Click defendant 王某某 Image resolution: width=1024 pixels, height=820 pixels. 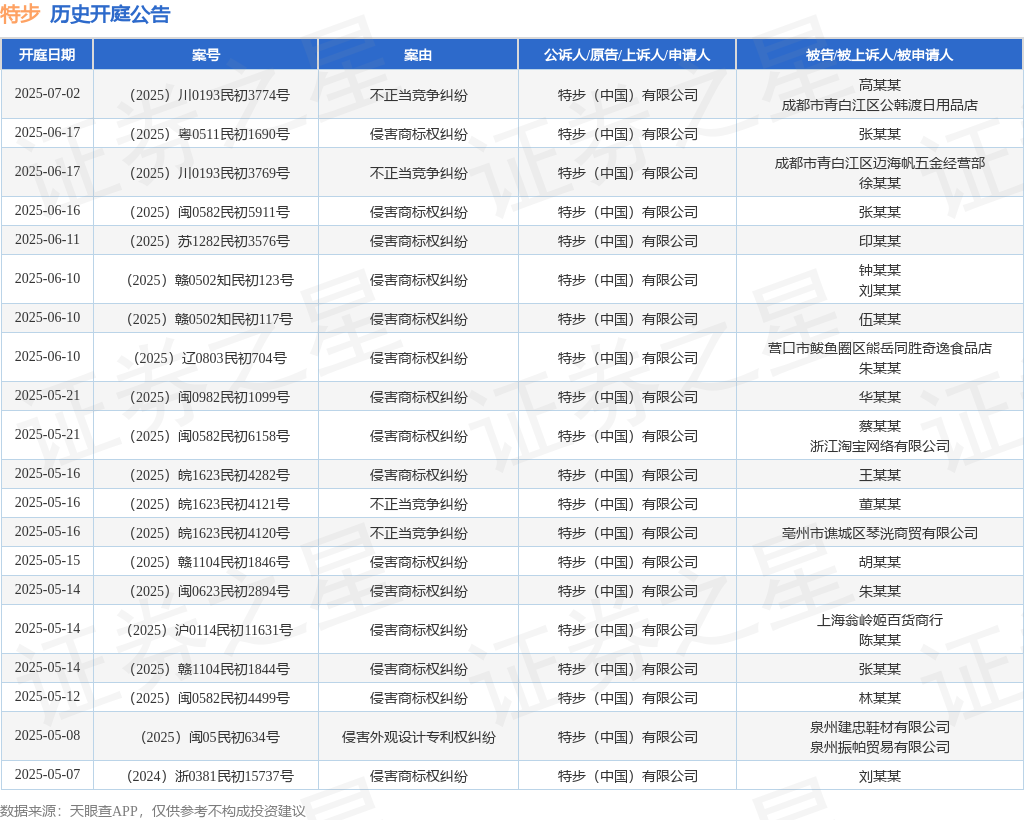[x=880, y=475]
